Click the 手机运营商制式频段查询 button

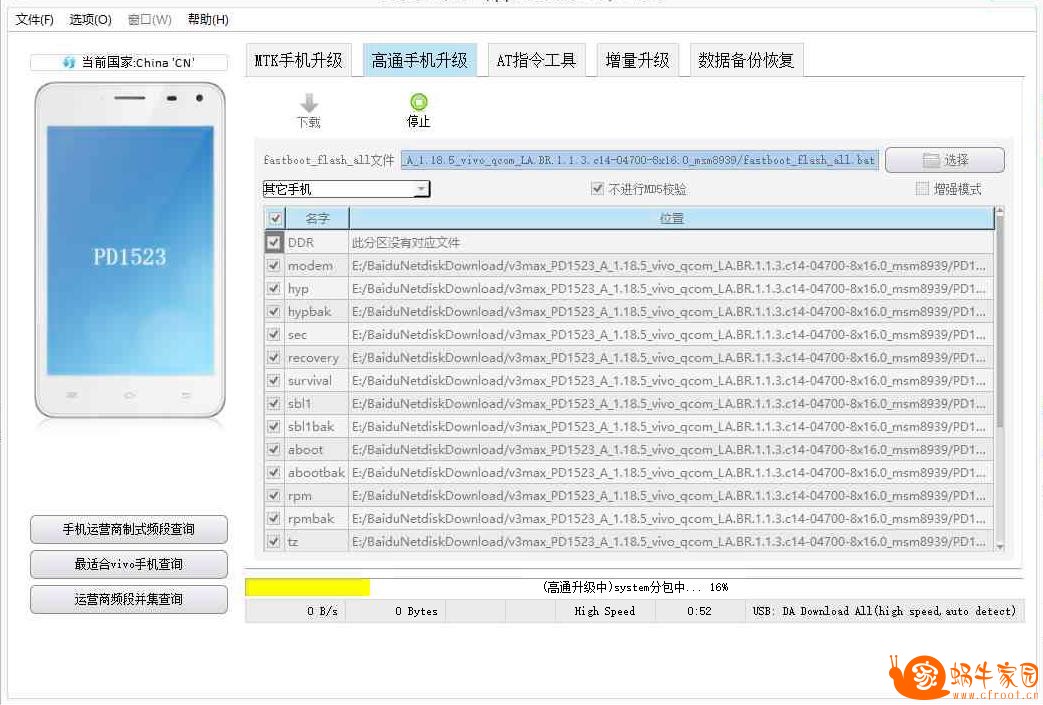pyautogui.click(x=128, y=529)
